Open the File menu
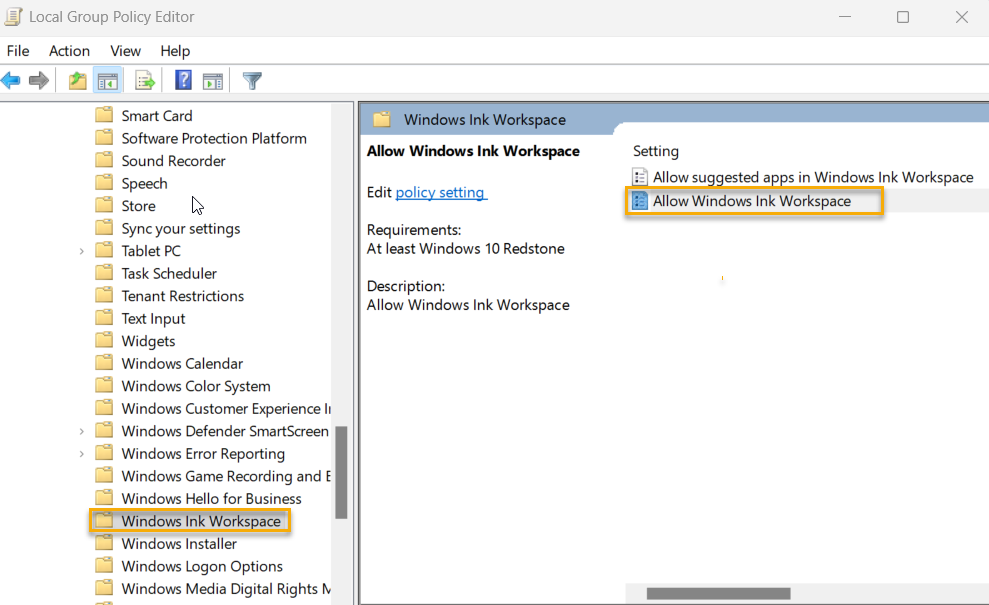The image size is (989, 605). 18,50
